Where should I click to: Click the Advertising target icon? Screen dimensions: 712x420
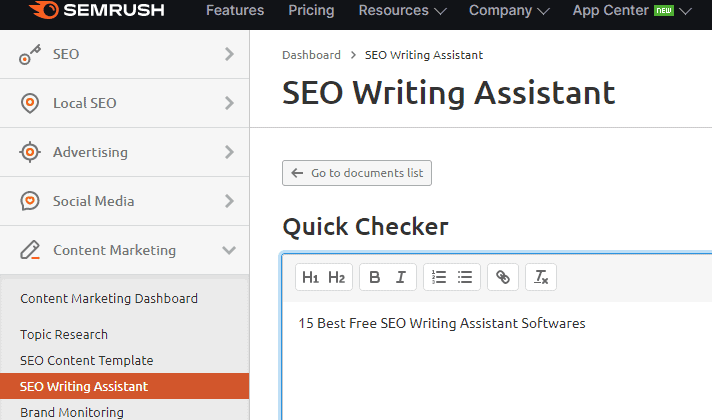[30, 152]
